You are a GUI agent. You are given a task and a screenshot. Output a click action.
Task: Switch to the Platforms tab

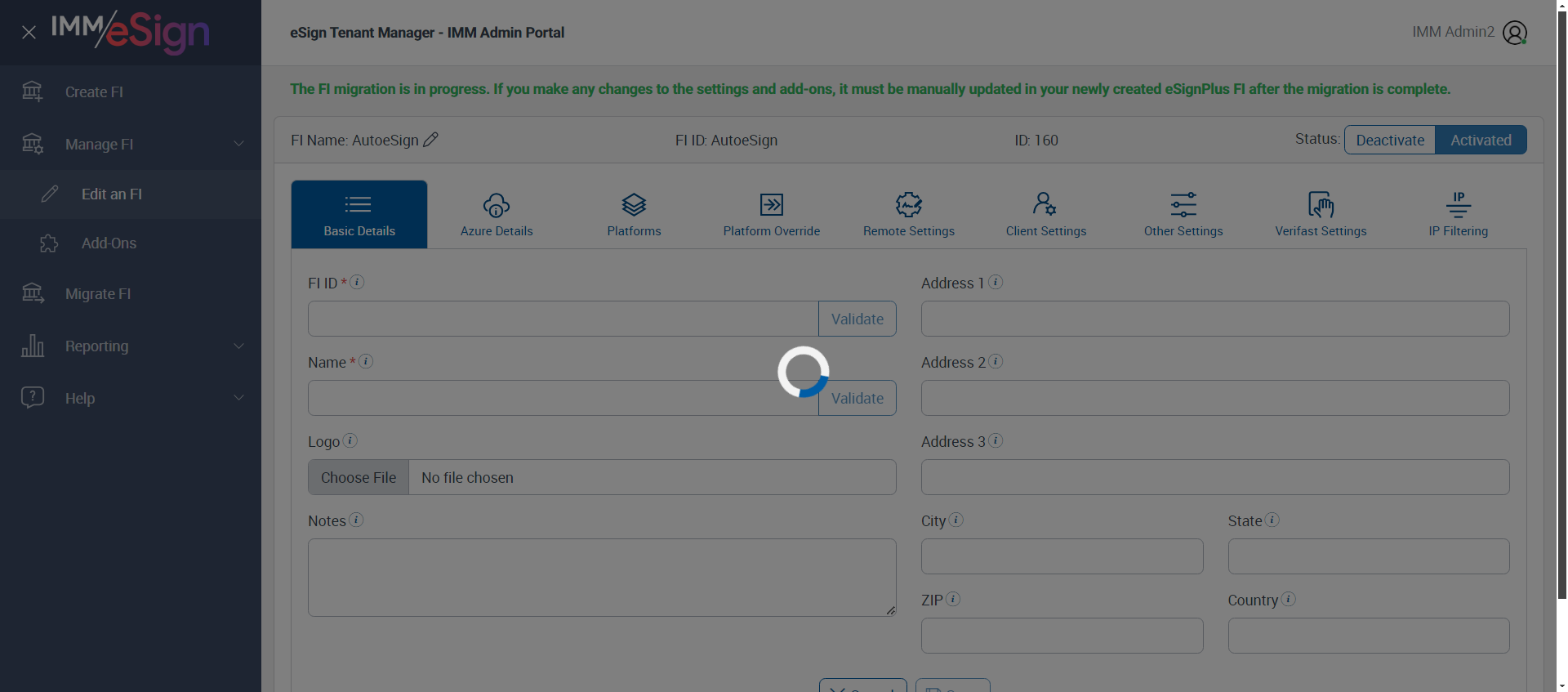(635, 214)
